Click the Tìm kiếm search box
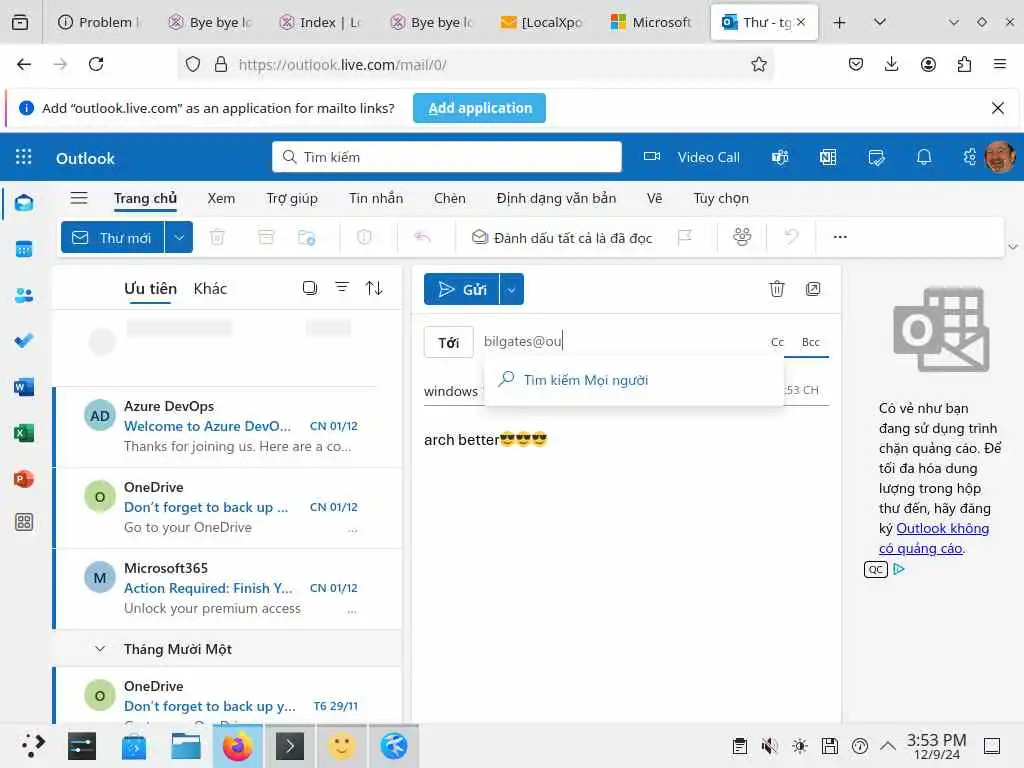1024x768 pixels. point(447,157)
